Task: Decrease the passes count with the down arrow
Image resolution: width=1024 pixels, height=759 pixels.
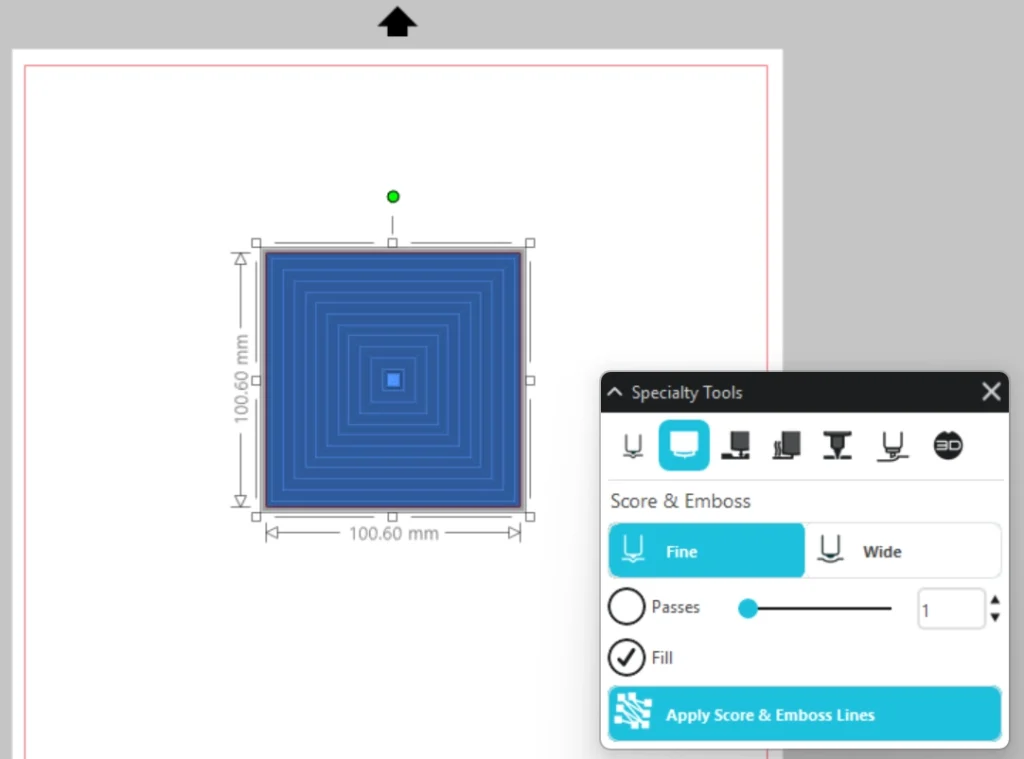Action: click(994, 617)
